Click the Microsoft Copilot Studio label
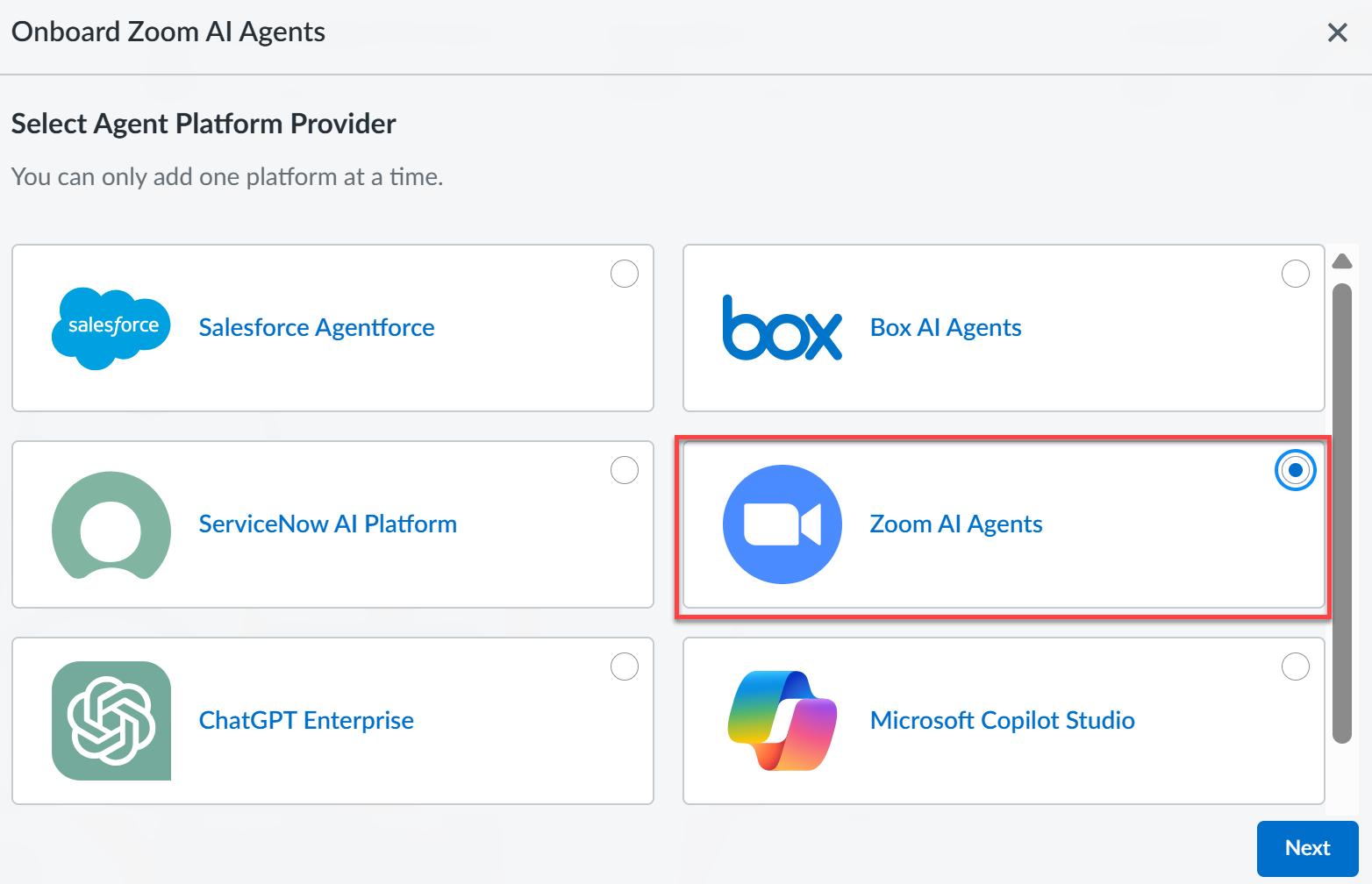The image size is (1372, 884). coord(1002,721)
